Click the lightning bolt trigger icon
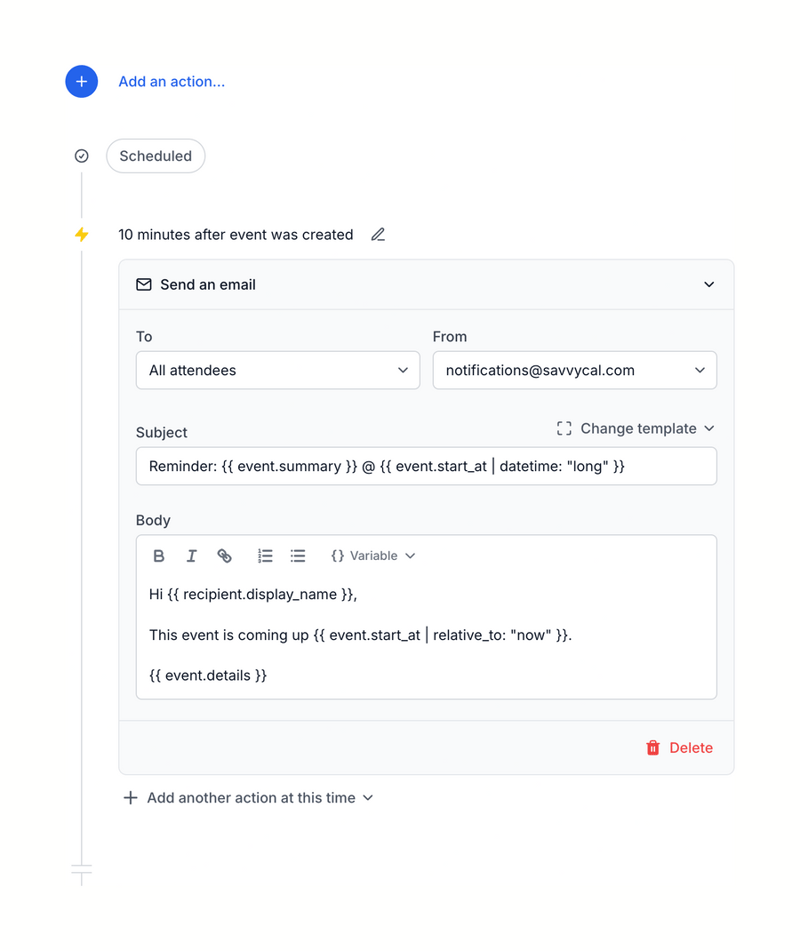 [x=81, y=235]
